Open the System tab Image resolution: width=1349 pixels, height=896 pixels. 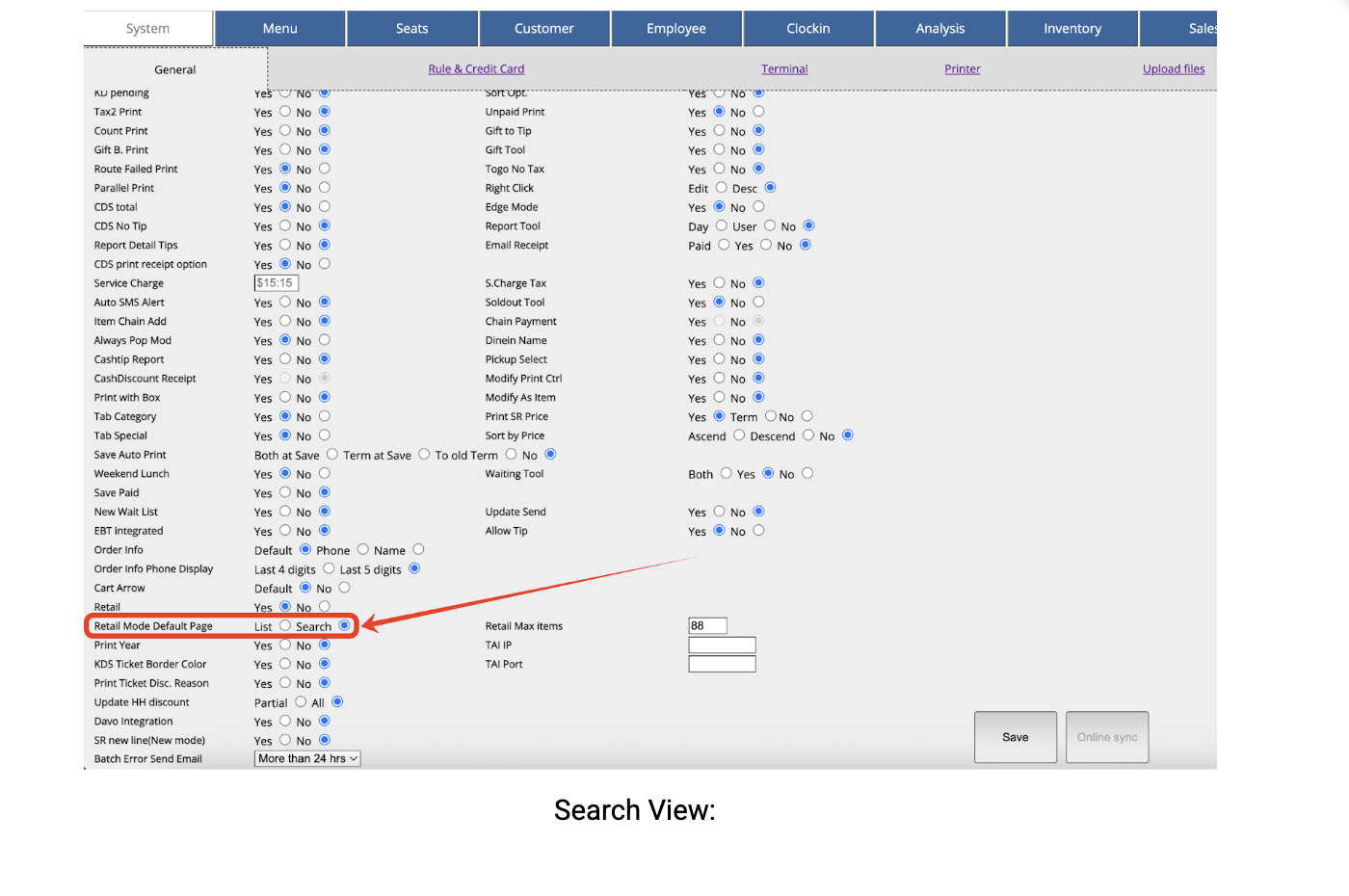coord(147,29)
